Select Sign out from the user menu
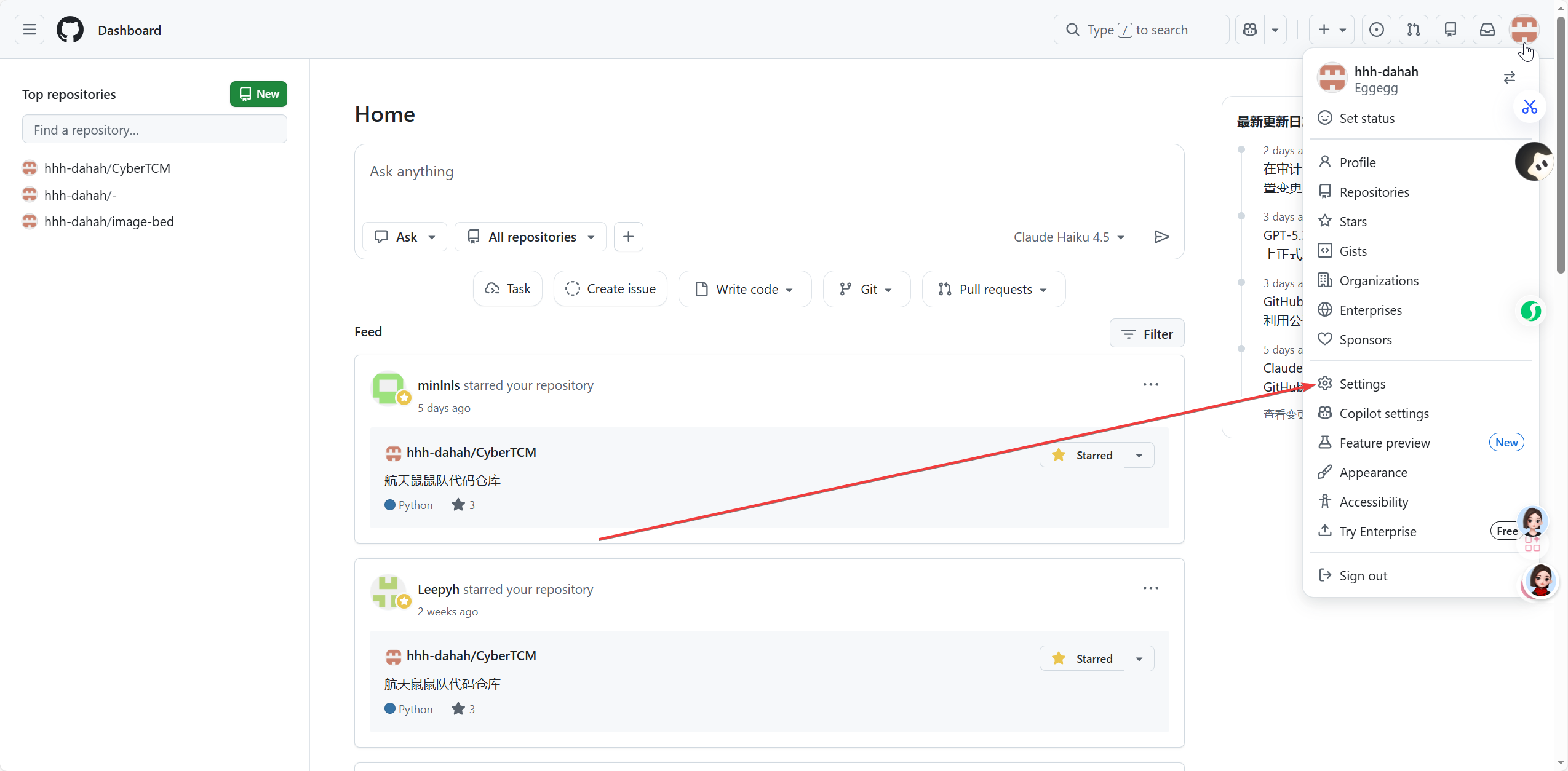This screenshot has height=771, width=1568. click(x=1363, y=575)
